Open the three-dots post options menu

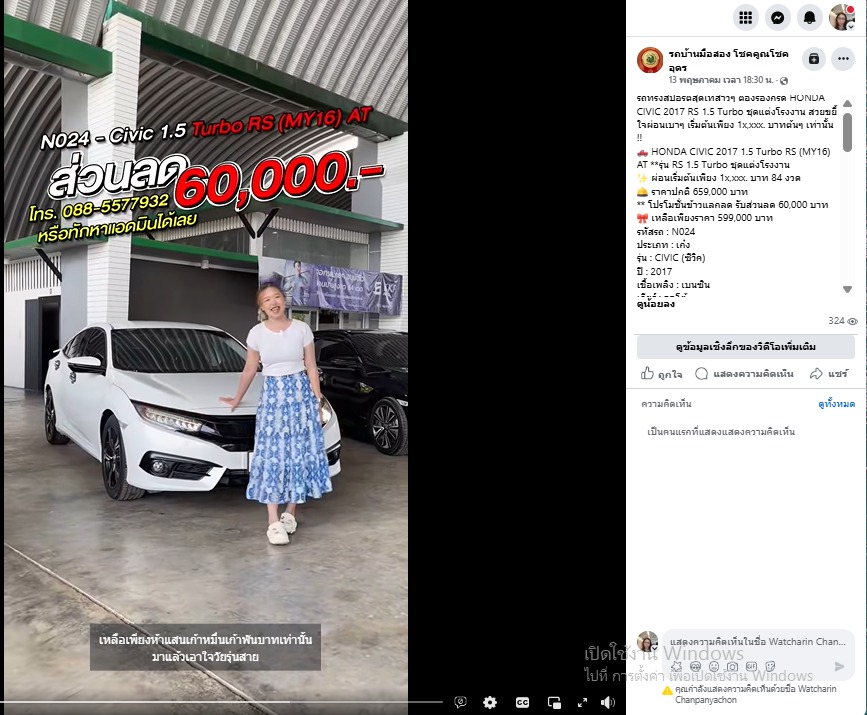pos(843,59)
